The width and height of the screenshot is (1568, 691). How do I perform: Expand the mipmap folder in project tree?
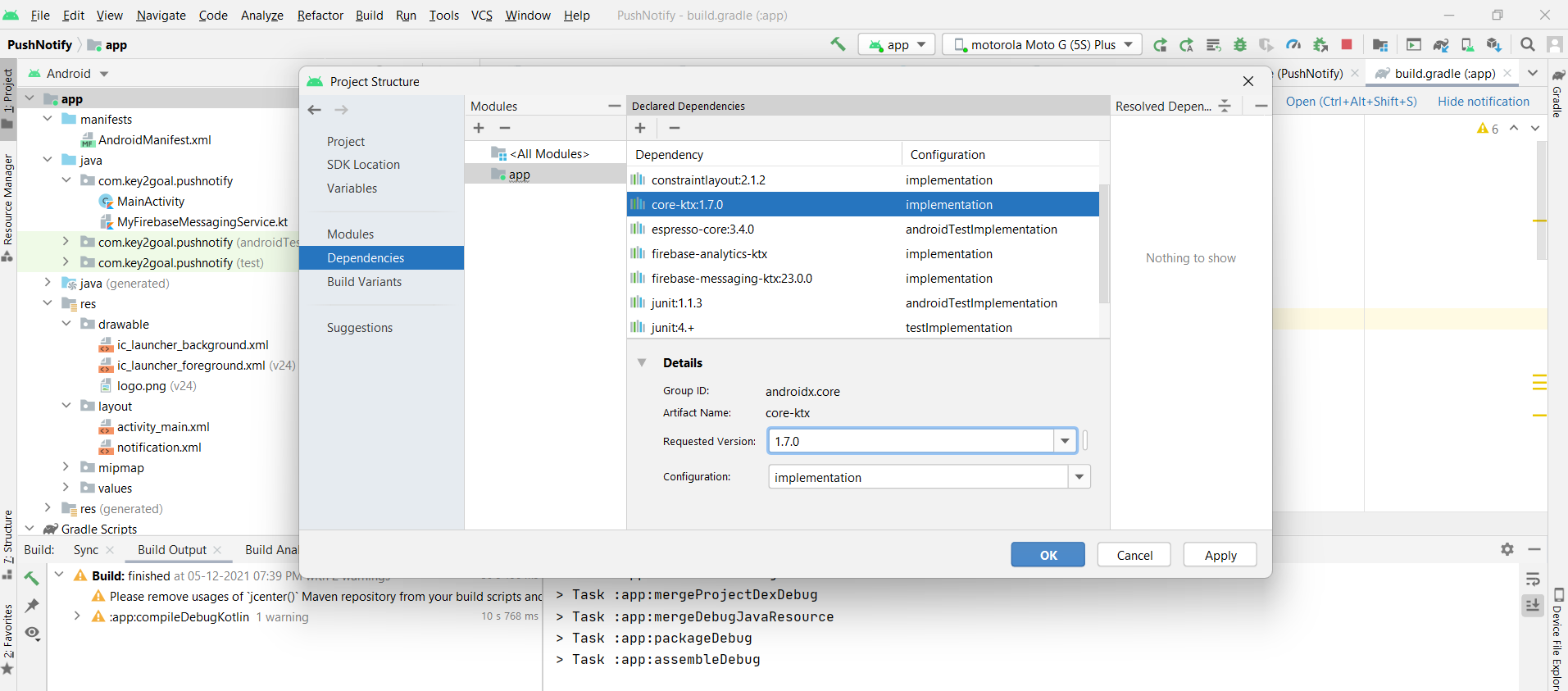66,467
